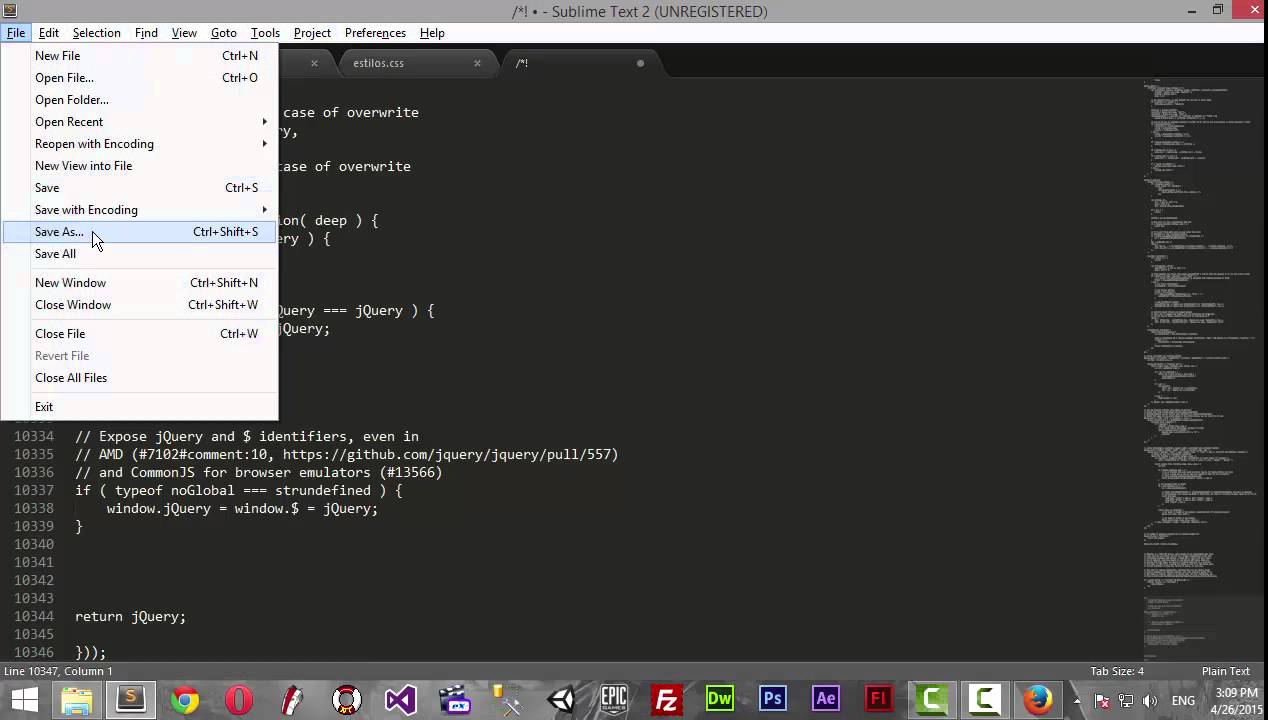The width and height of the screenshot is (1268, 720).
Task: Click line number 10337 in gutter
Action: click(x=34, y=490)
